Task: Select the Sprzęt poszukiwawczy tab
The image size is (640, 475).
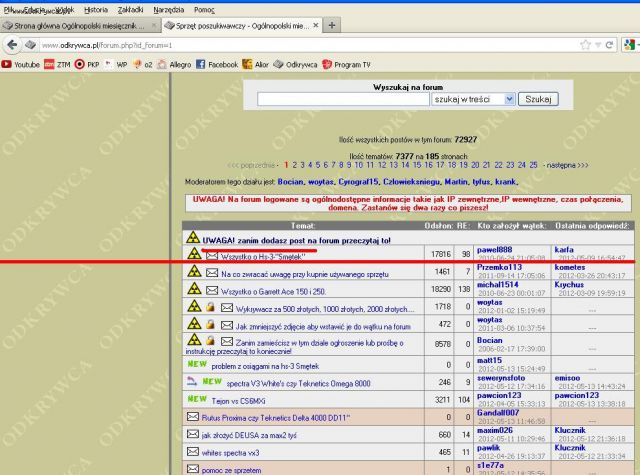Action: (x=242, y=26)
